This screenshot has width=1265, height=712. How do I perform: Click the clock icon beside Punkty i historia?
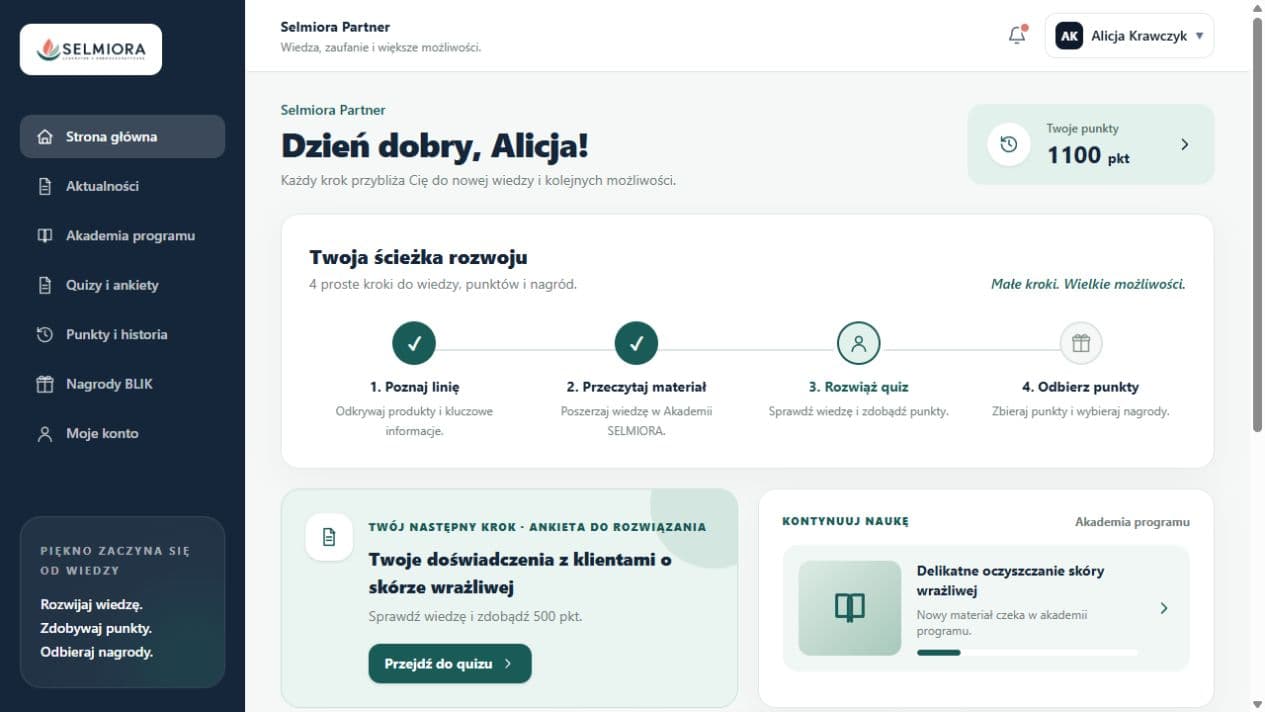pos(44,335)
